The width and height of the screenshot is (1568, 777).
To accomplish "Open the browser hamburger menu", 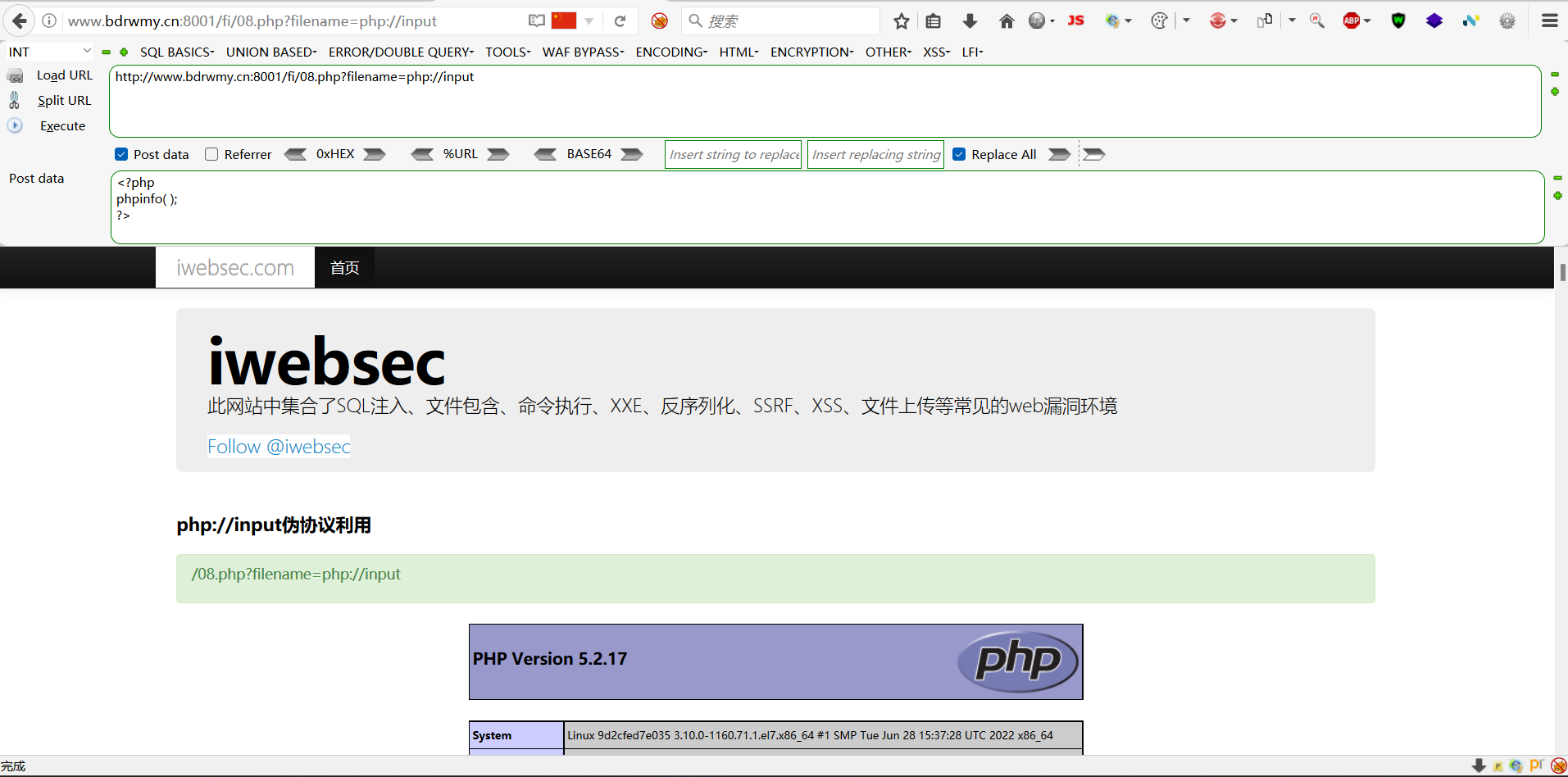I will 1550,20.
